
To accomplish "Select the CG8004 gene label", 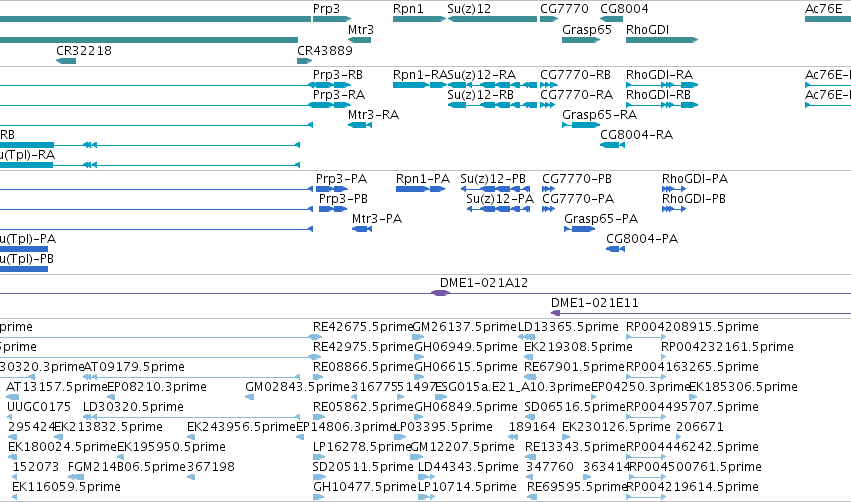I will click(624, 9).
